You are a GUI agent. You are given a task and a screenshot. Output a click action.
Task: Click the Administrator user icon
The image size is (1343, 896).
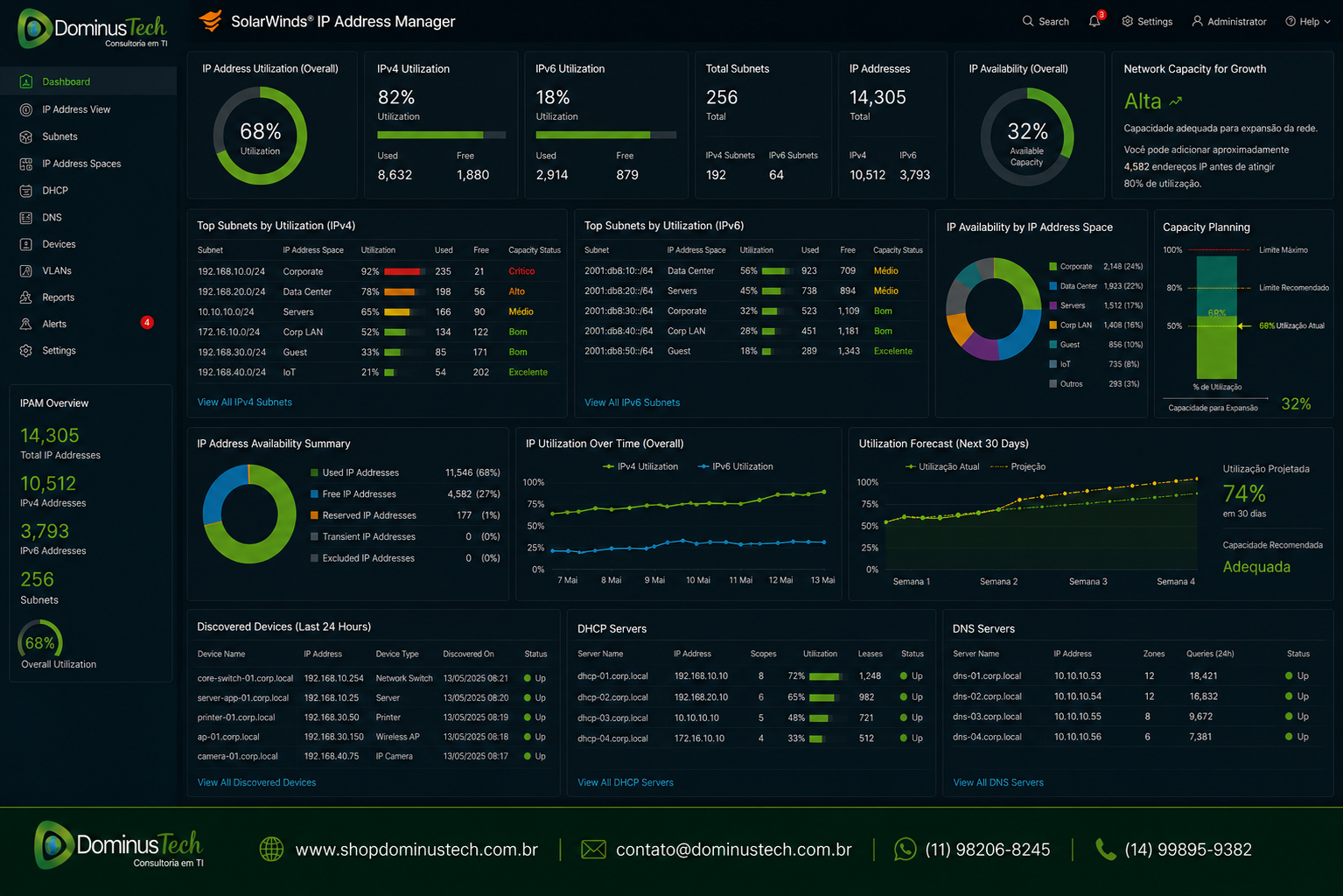1197,21
